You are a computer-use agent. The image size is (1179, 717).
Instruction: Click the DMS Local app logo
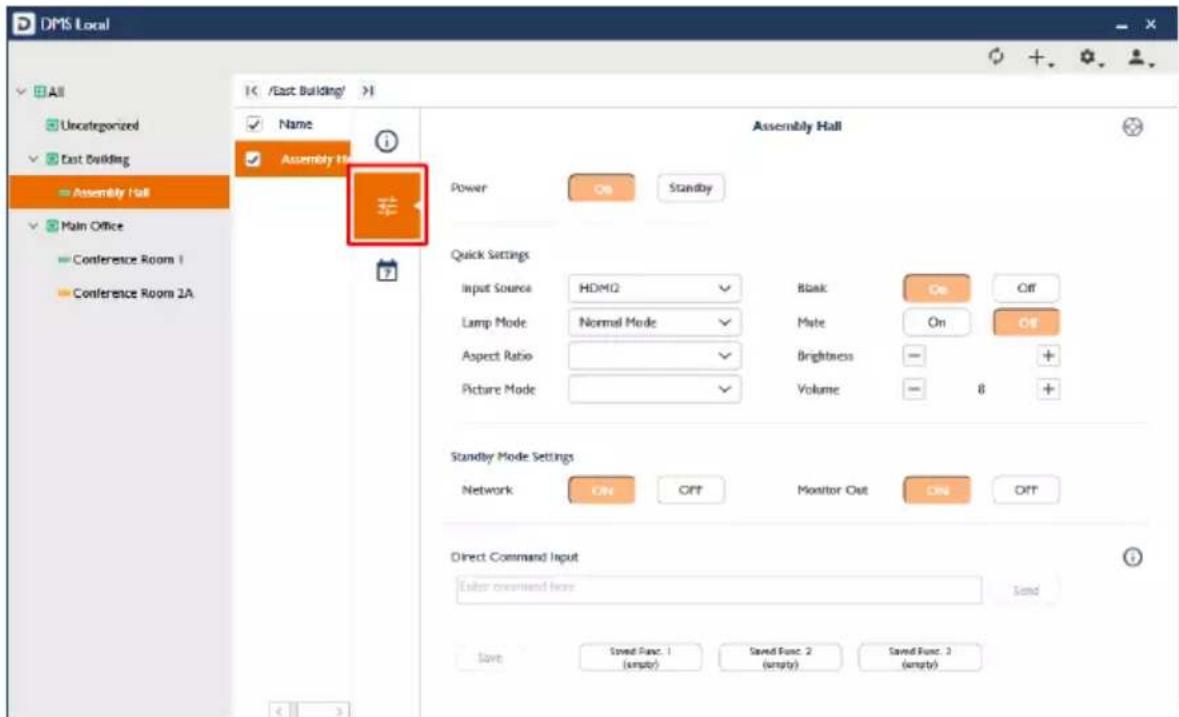[24, 24]
